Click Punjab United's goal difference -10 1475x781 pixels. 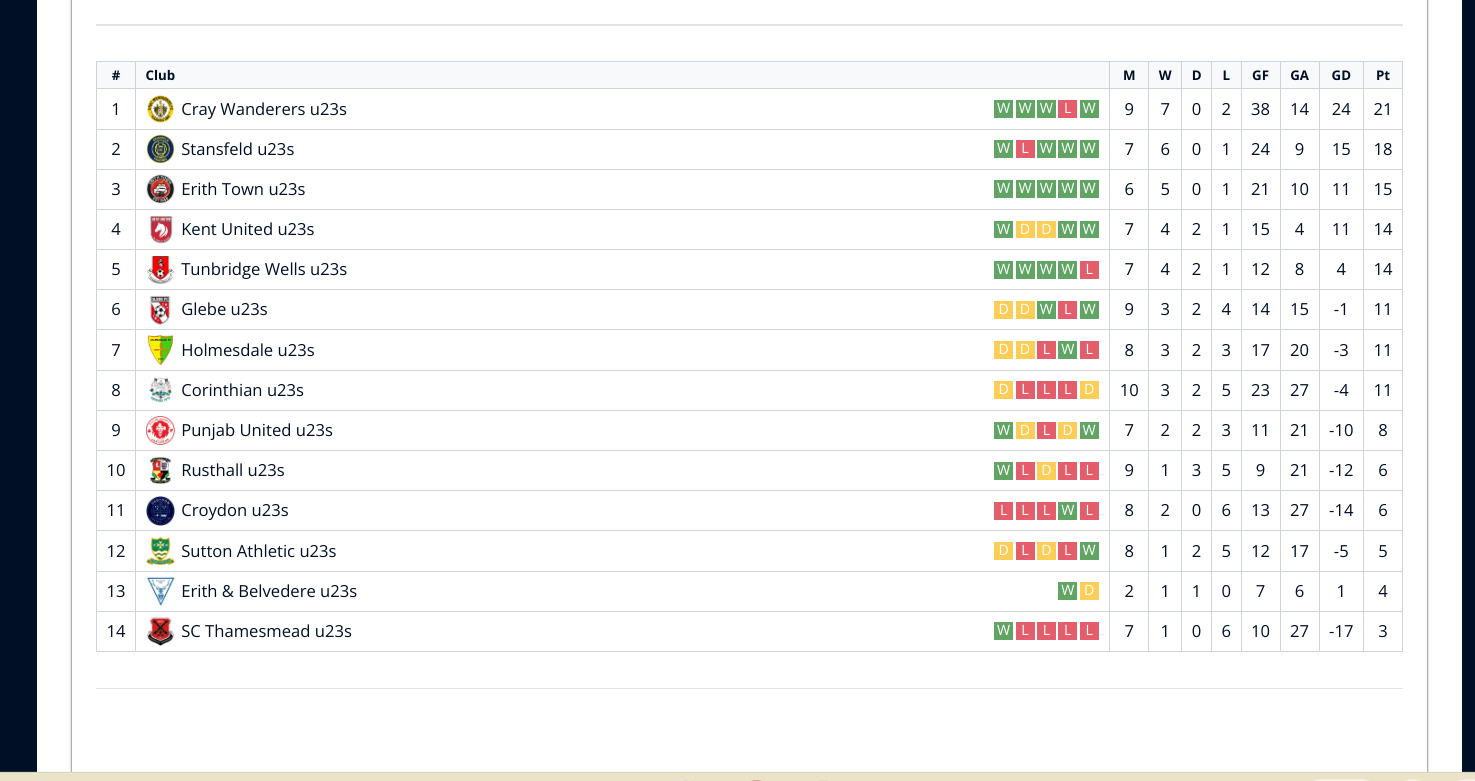pyautogui.click(x=1341, y=430)
